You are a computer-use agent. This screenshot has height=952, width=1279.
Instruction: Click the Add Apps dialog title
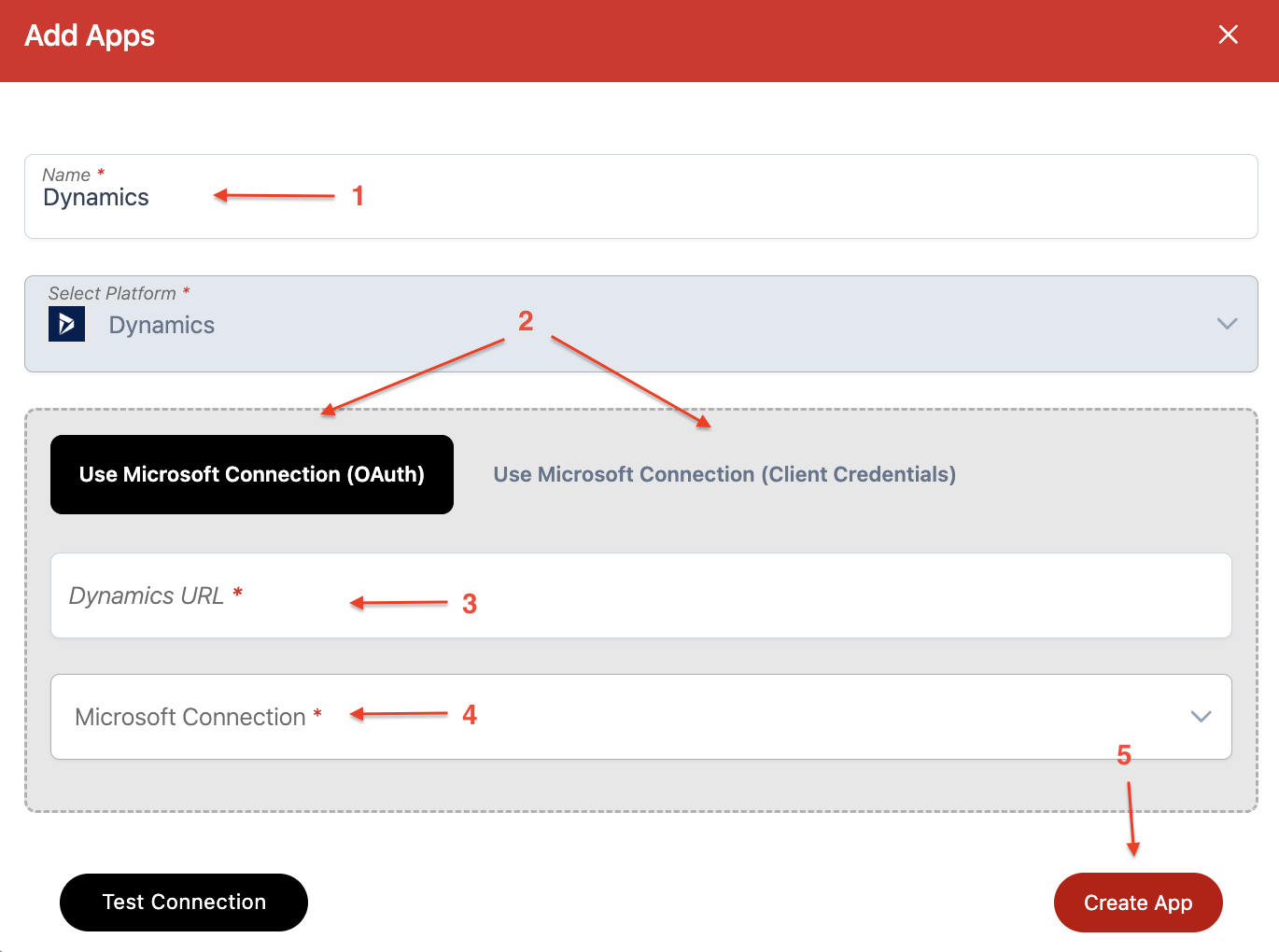[90, 35]
